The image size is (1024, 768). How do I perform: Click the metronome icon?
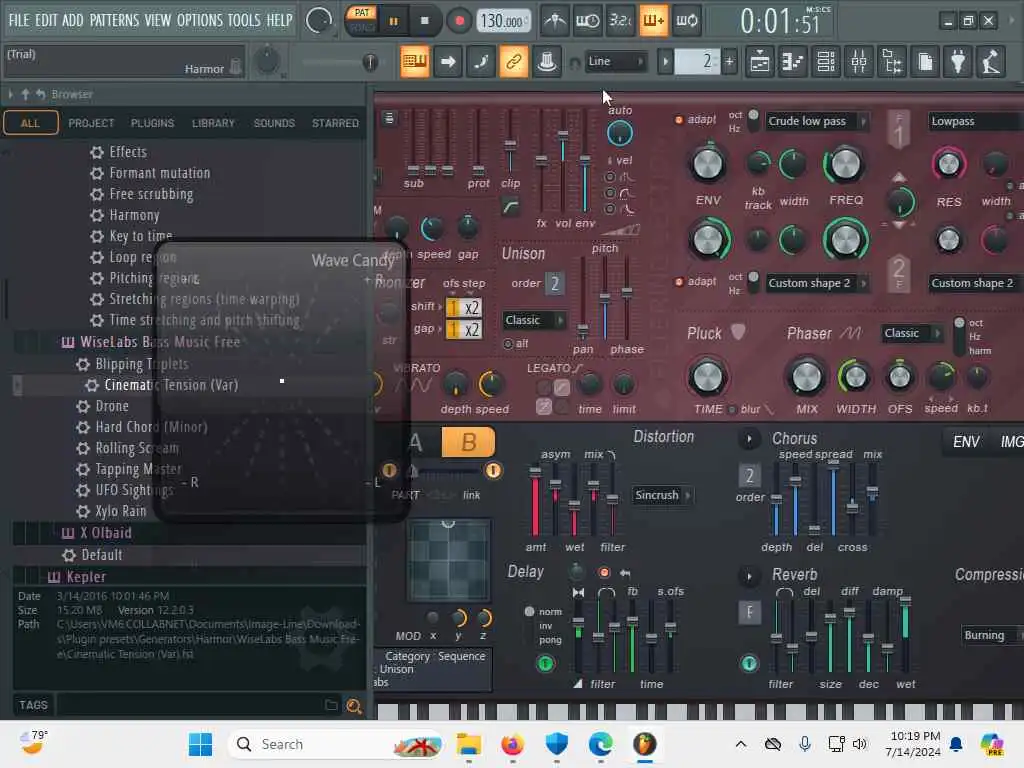[x=555, y=21]
